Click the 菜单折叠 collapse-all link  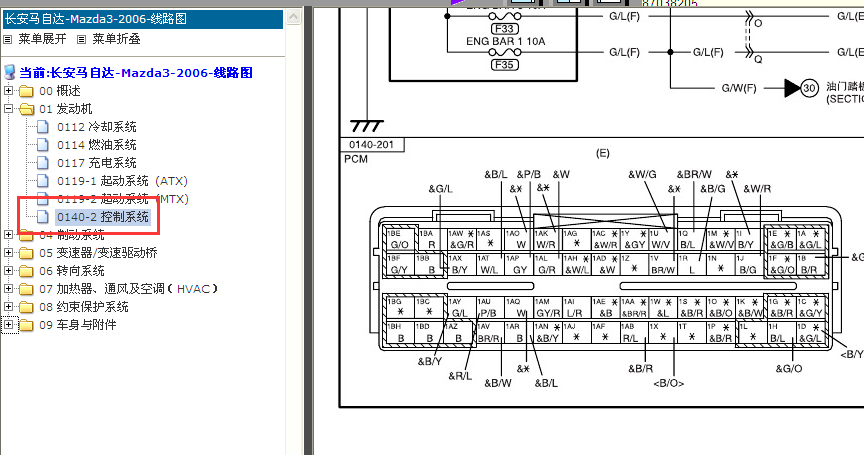(116, 39)
